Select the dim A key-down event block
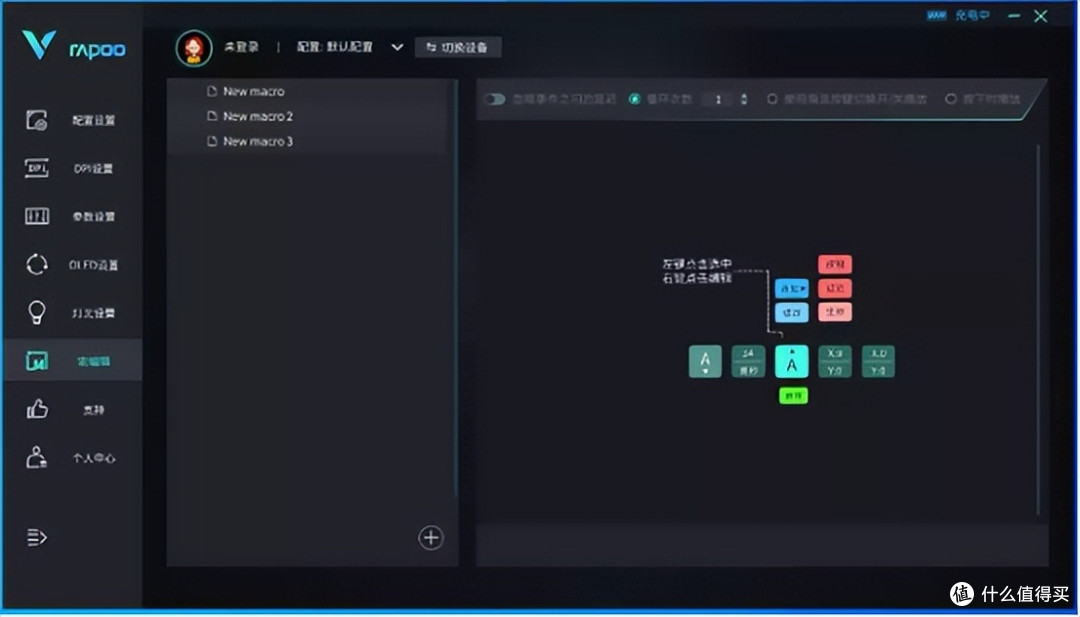The width and height of the screenshot is (1080, 617). point(705,362)
